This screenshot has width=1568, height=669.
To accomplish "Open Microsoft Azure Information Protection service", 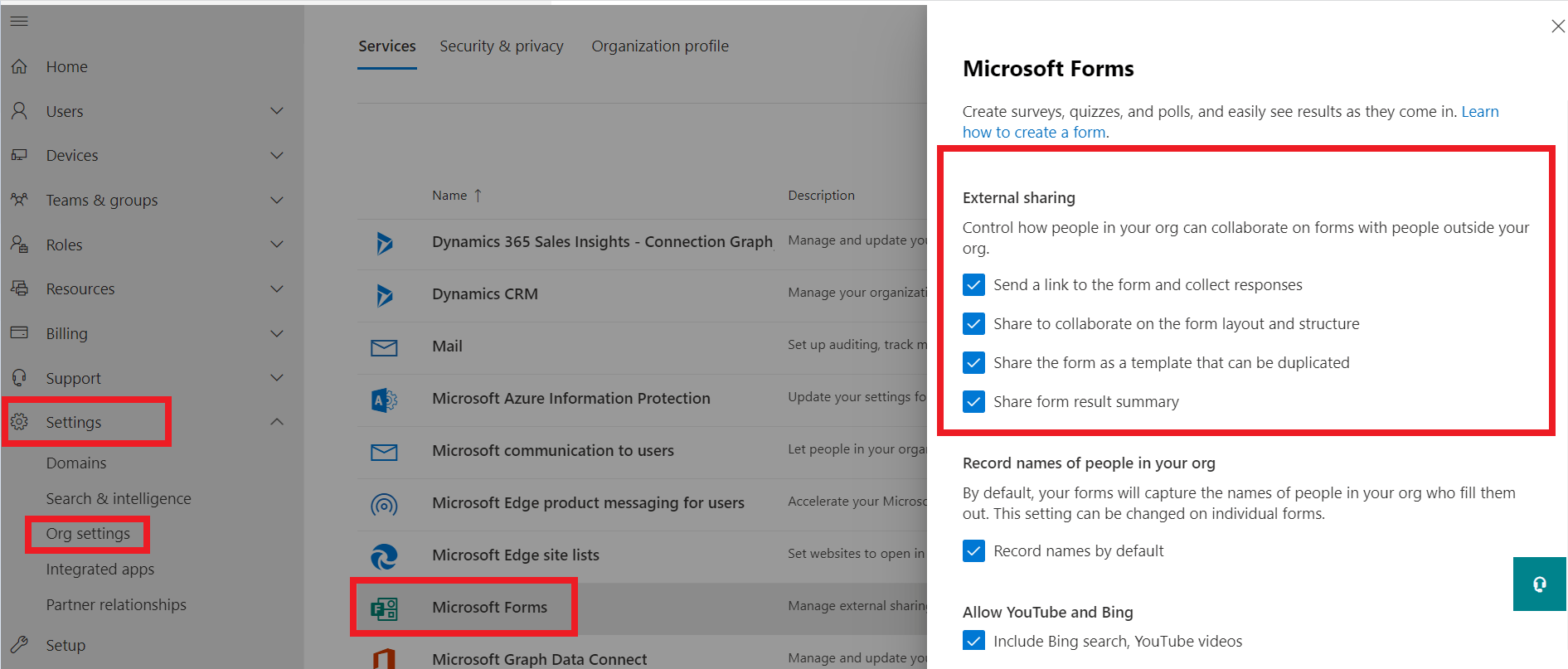I will [571, 399].
